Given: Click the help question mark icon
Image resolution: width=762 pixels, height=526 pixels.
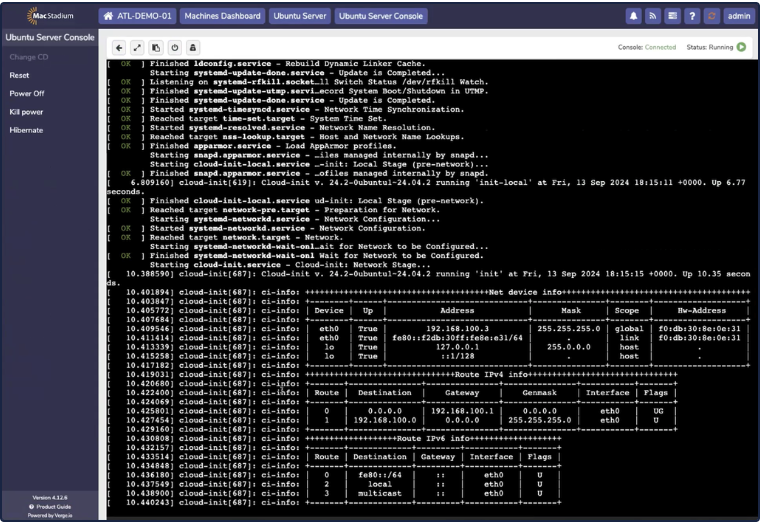Looking at the screenshot, I should click(x=692, y=16).
